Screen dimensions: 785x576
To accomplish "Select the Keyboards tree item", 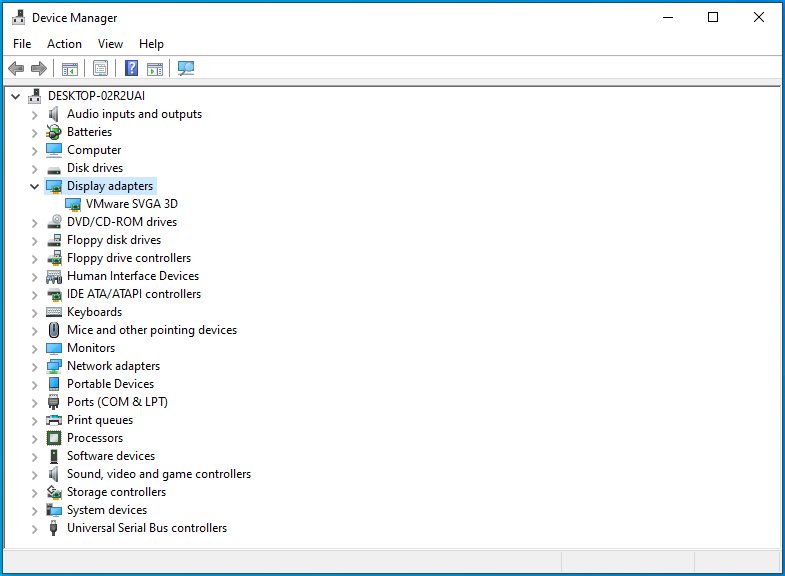I will (x=94, y=312).
